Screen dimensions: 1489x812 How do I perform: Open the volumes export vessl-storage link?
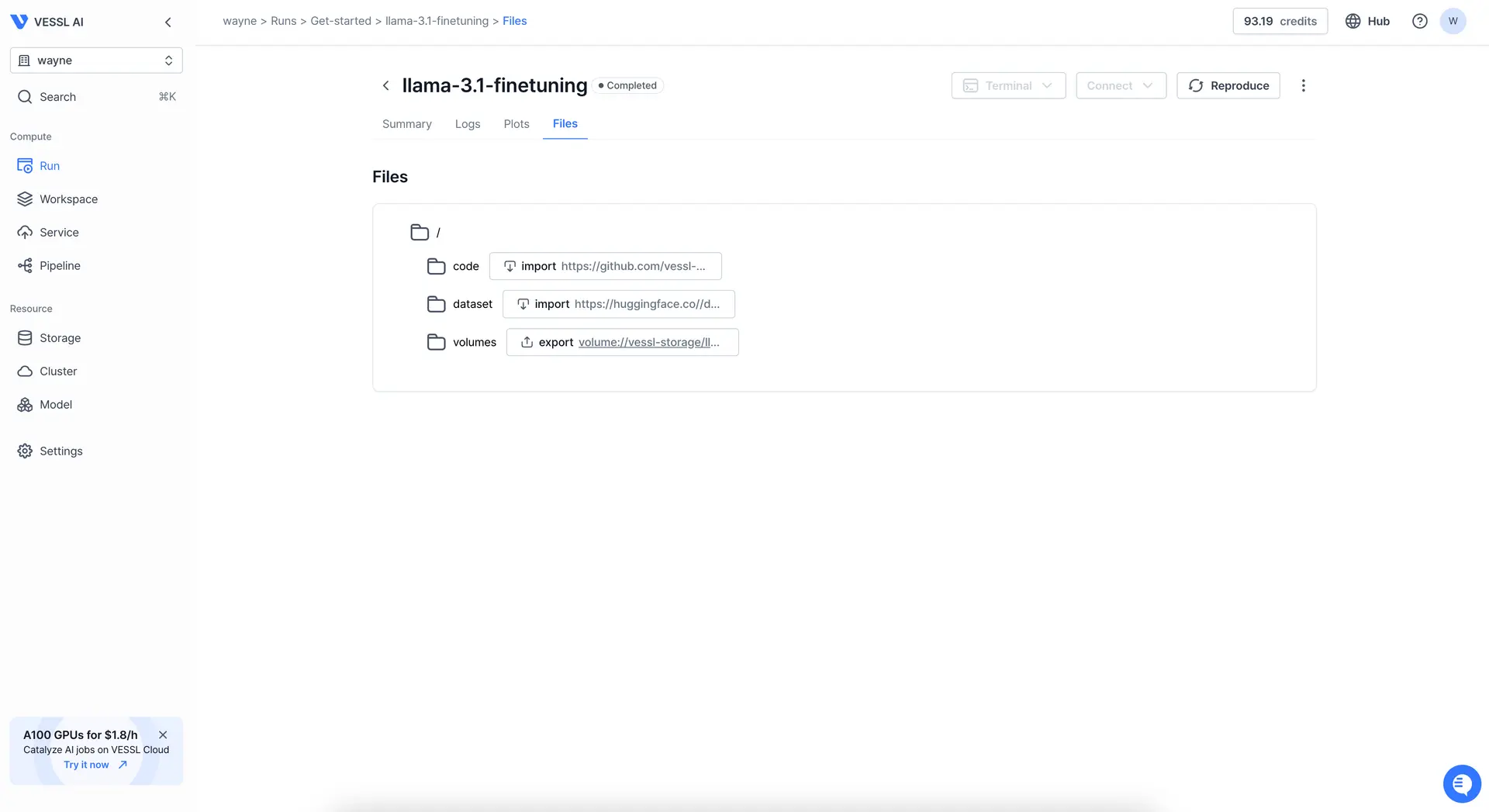pyautogui.click(x=649, y=342)
